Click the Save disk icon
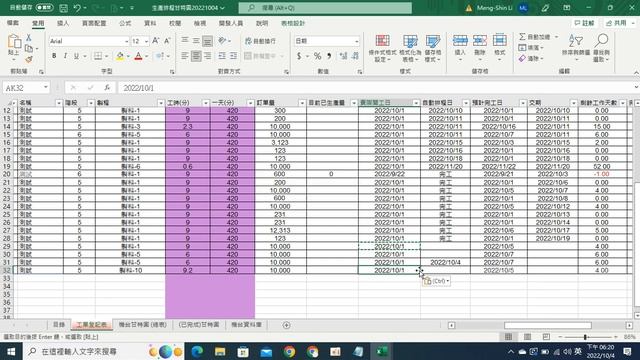 [x=64, y=8]
